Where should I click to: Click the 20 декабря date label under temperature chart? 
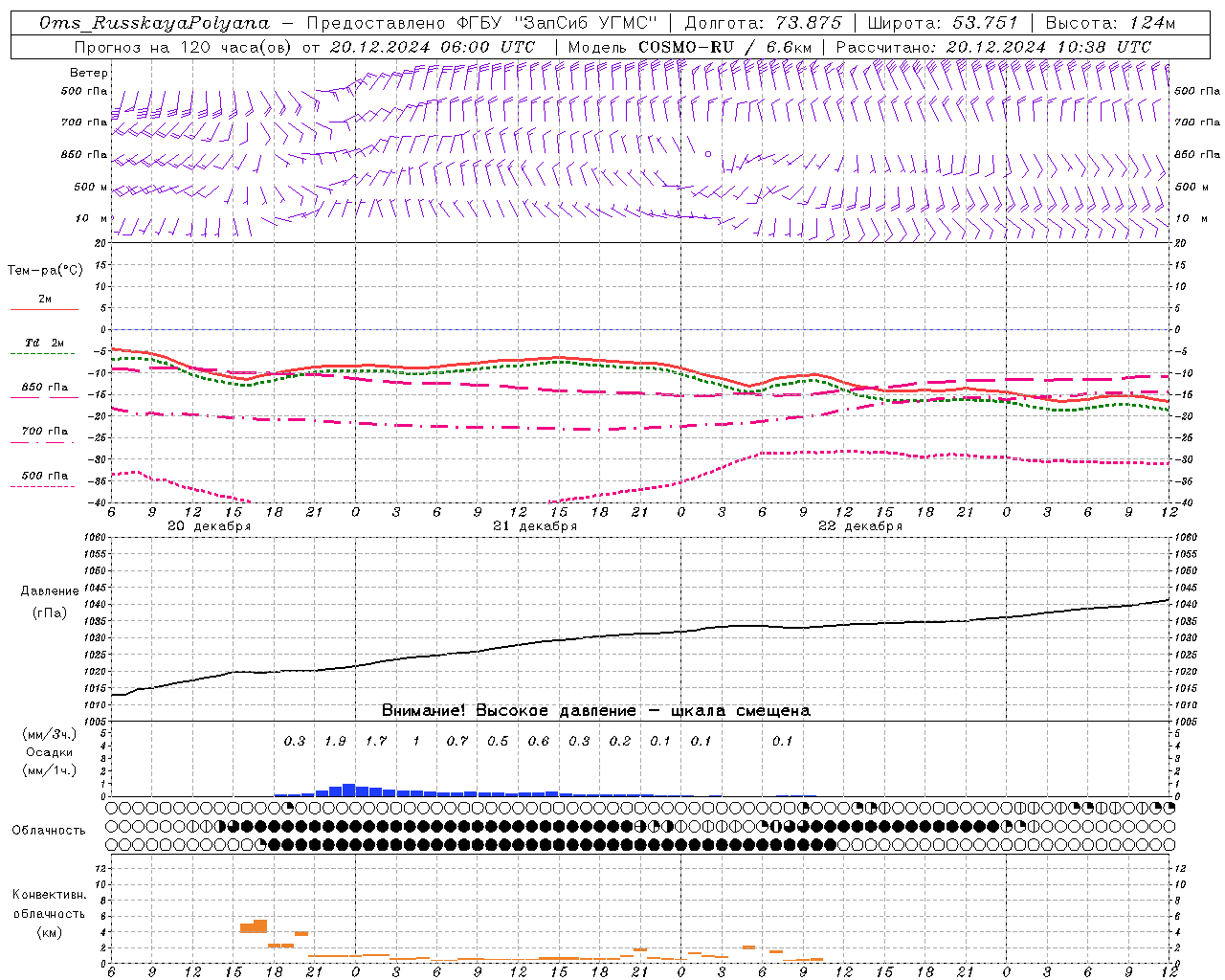coord(210,526)
